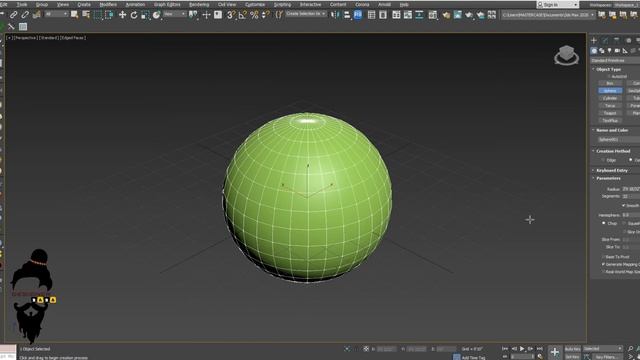Activate Bind to Space Warp tool
This screenshot has height=360, width=640.
pos(37,15)
